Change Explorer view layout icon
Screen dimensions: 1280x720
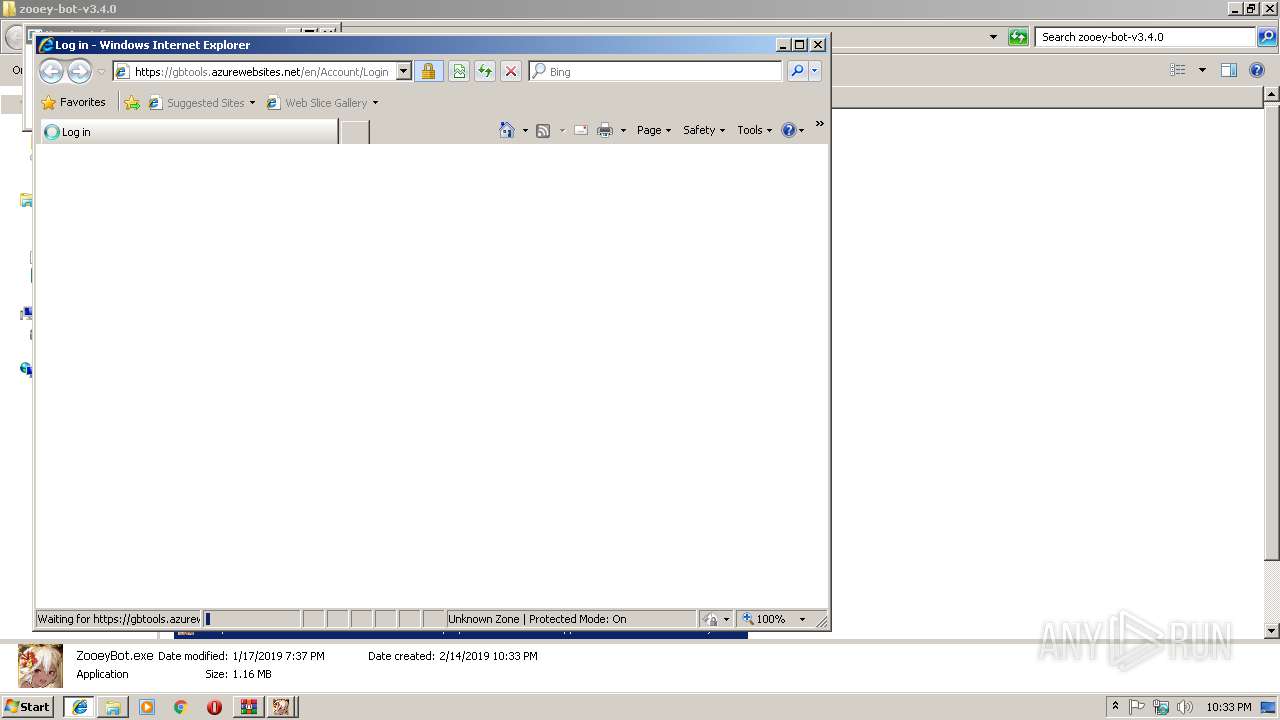pyautogui.click(x=1178, y=70)
